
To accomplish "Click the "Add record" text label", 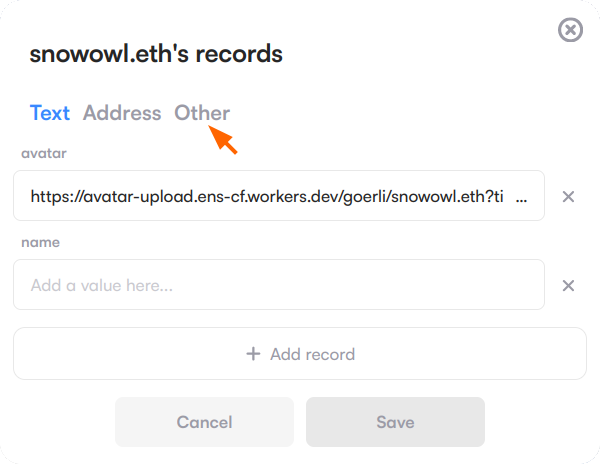I will point(312,354).
